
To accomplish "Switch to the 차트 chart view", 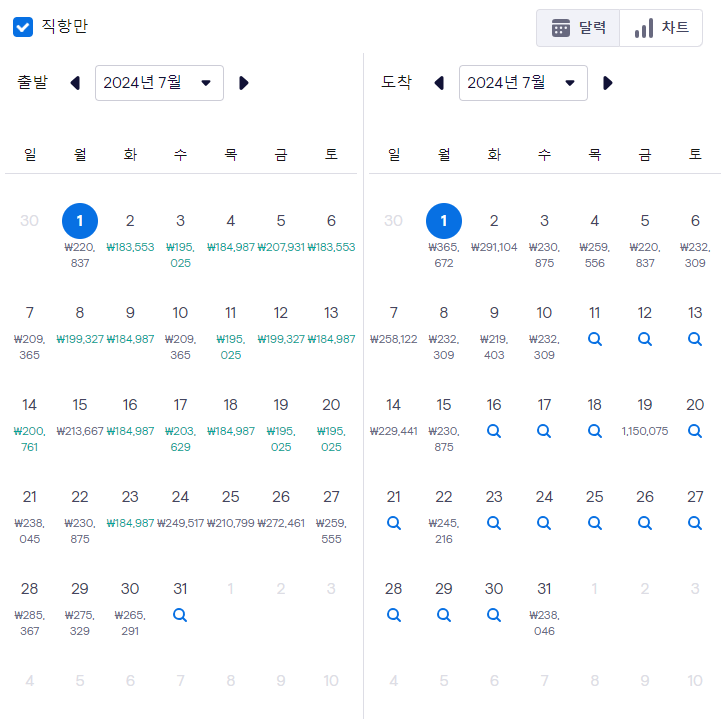I will point(661,28).
